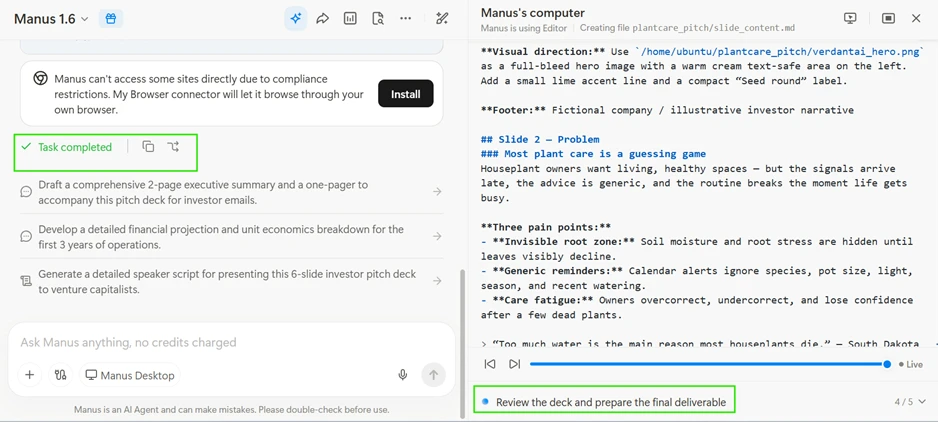Click the Chrome icon in connector notice
This screenshot has height=422, width=938.
click(x=40, y=79)
